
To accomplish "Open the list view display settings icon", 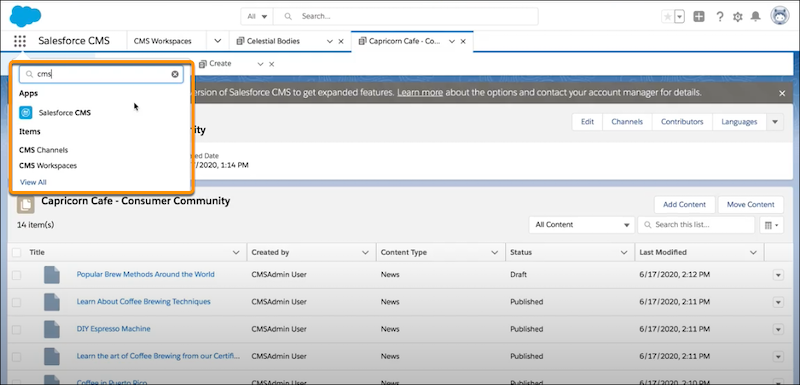I will click(771, 225).
